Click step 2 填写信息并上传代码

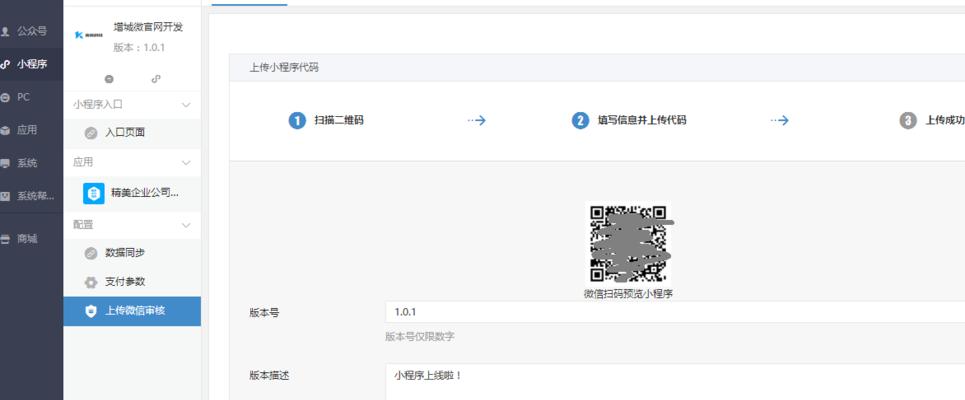[x=629, y=121]
